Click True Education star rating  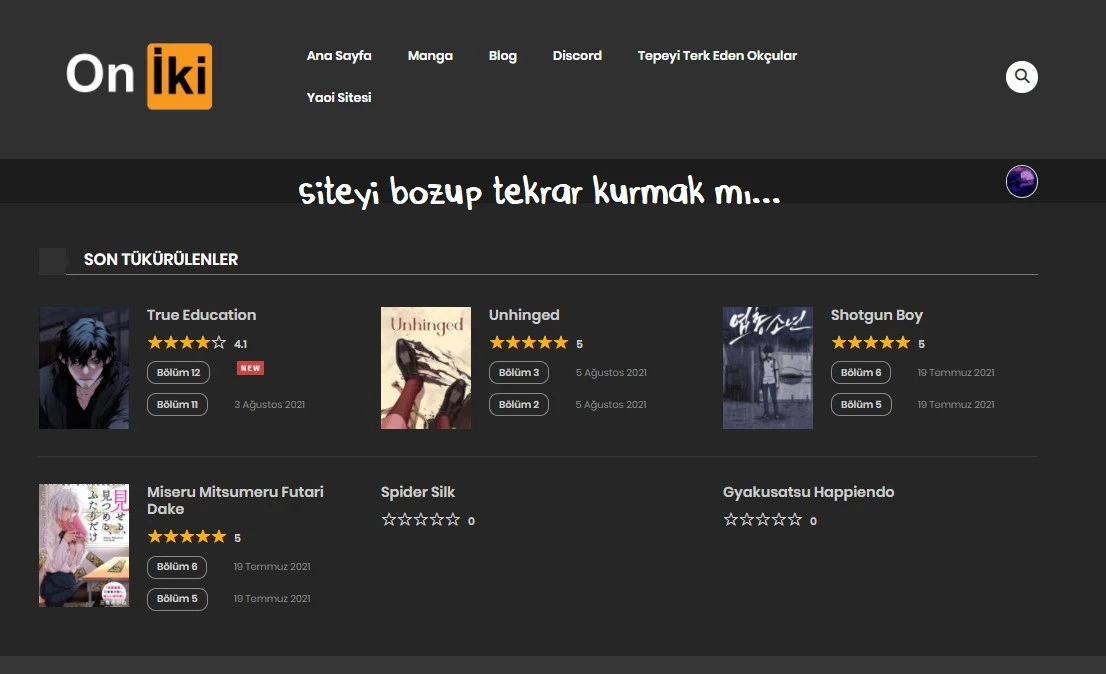(187, 343)
